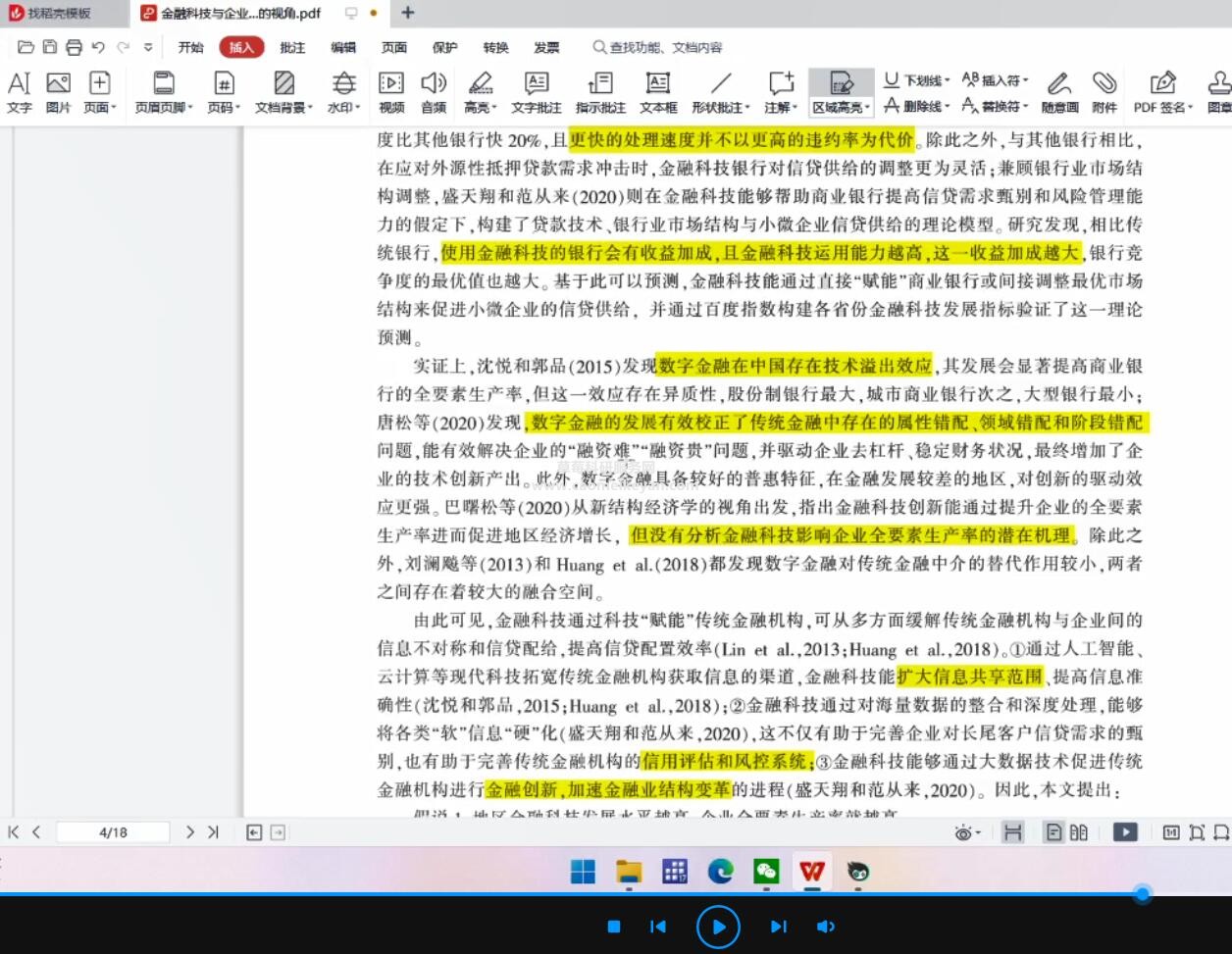Choose the 随意画 freehand draw tool
The height and width of the screenshot is (954, 1232).
(1059, 92)
